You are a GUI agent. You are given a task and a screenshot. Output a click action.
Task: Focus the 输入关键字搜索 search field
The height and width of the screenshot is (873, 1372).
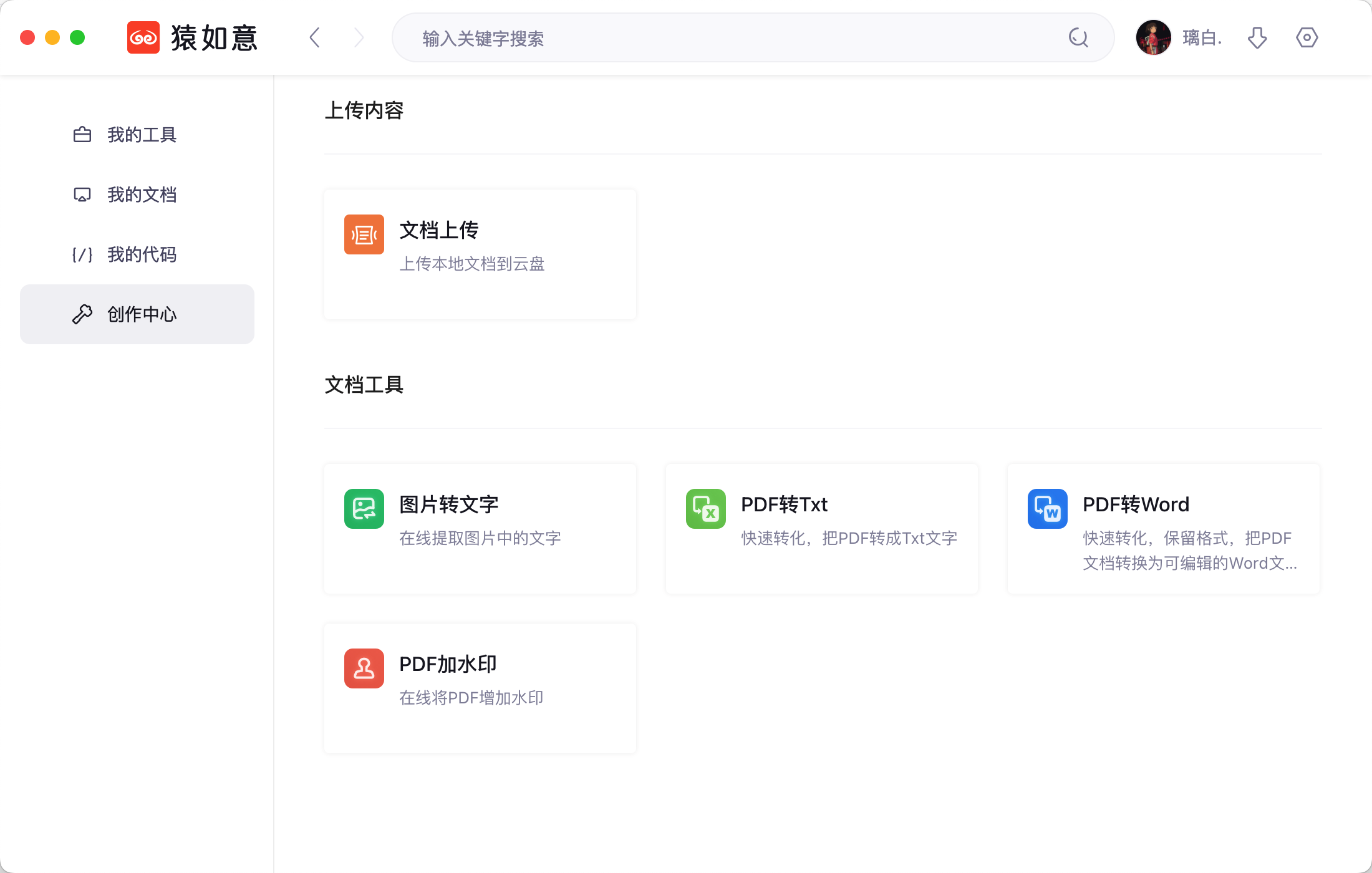coord(753,37)
